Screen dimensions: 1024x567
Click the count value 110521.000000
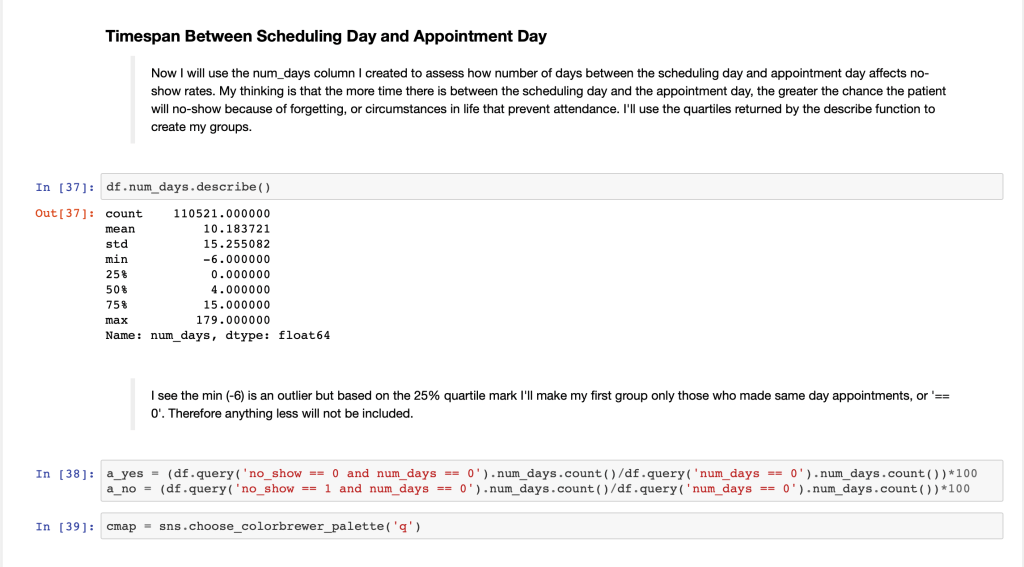tap(221, 214)
